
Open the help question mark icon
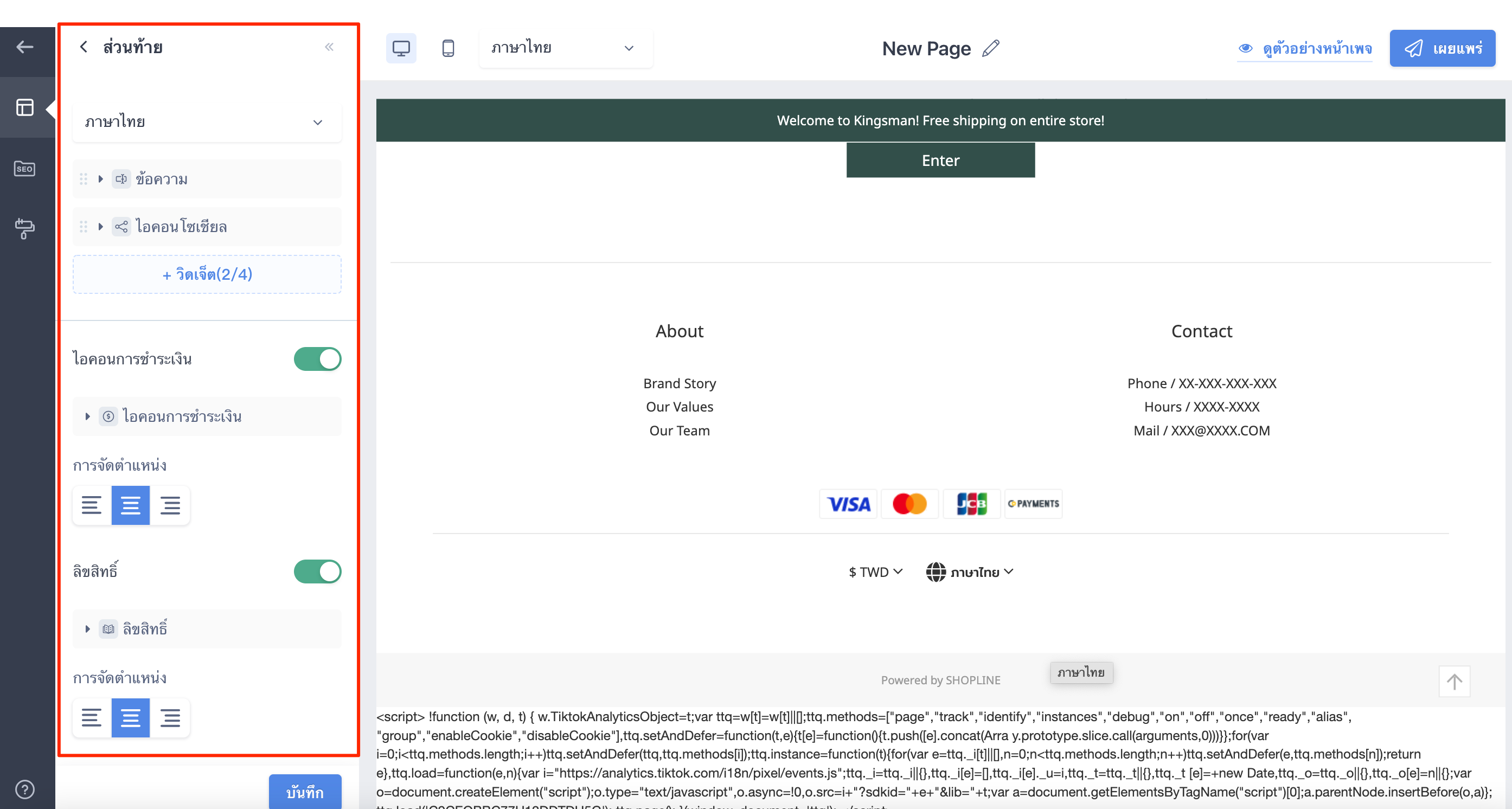(x=24, y=789)
